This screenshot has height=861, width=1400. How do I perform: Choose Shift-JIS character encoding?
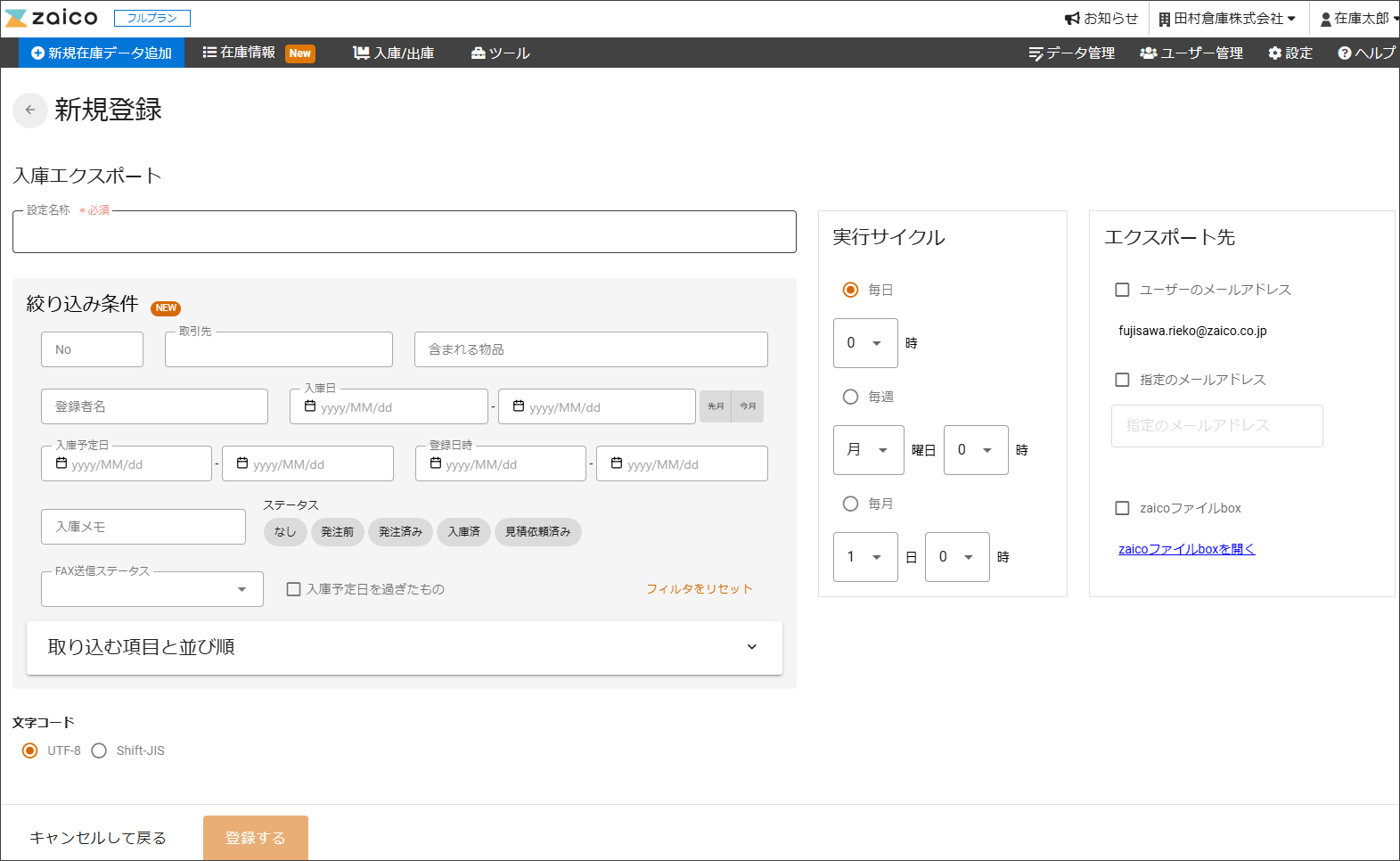[x=99, y=750]
